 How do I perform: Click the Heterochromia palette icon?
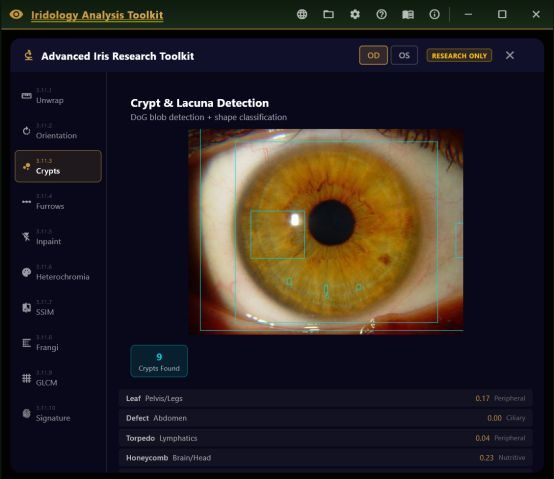[x=26, y=272]
